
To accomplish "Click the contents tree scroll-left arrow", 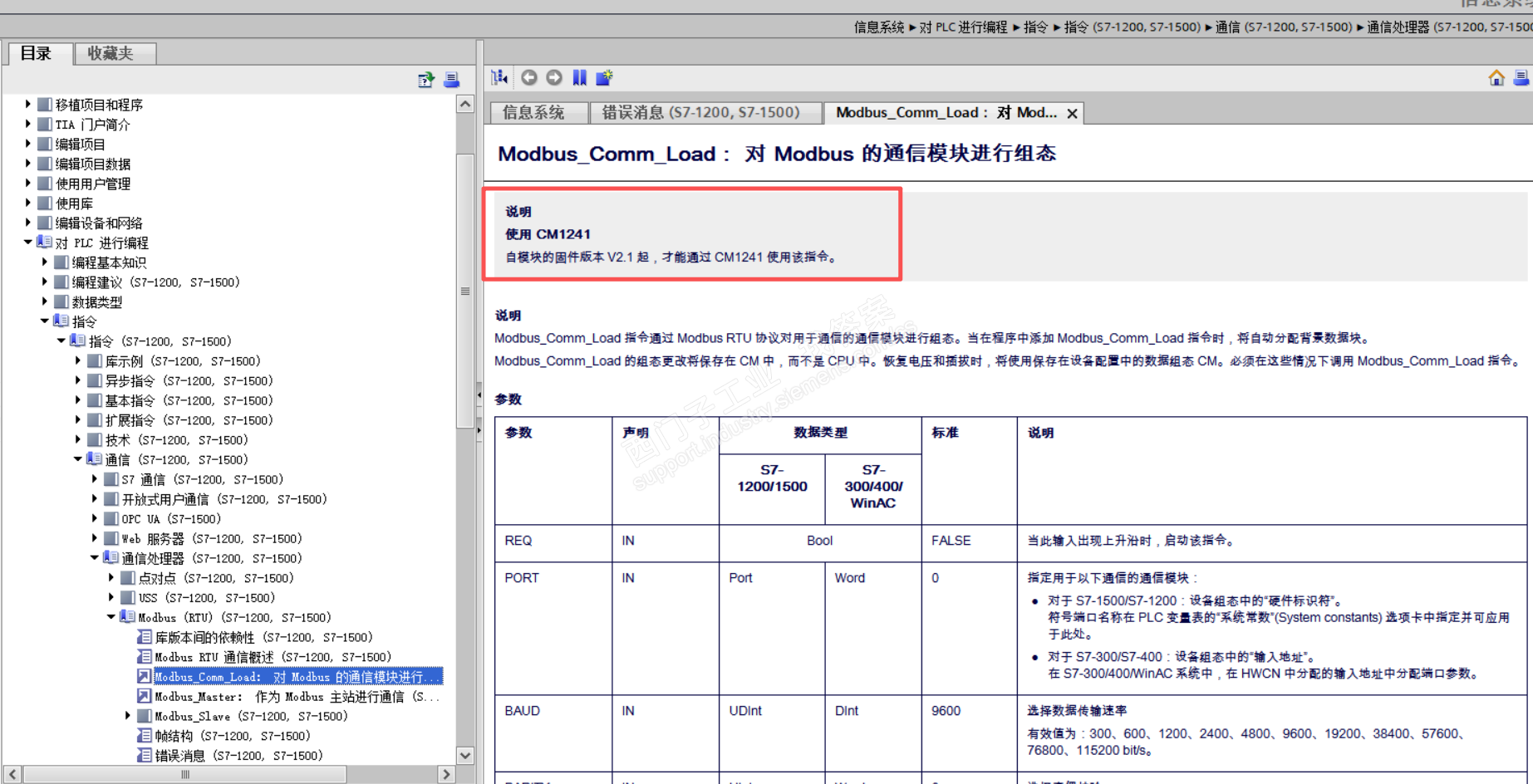I will click(12, 774).
